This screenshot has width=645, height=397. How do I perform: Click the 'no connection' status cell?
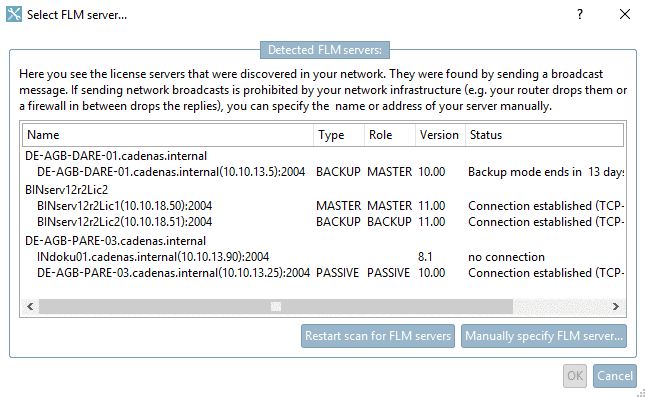click(506, 257)
